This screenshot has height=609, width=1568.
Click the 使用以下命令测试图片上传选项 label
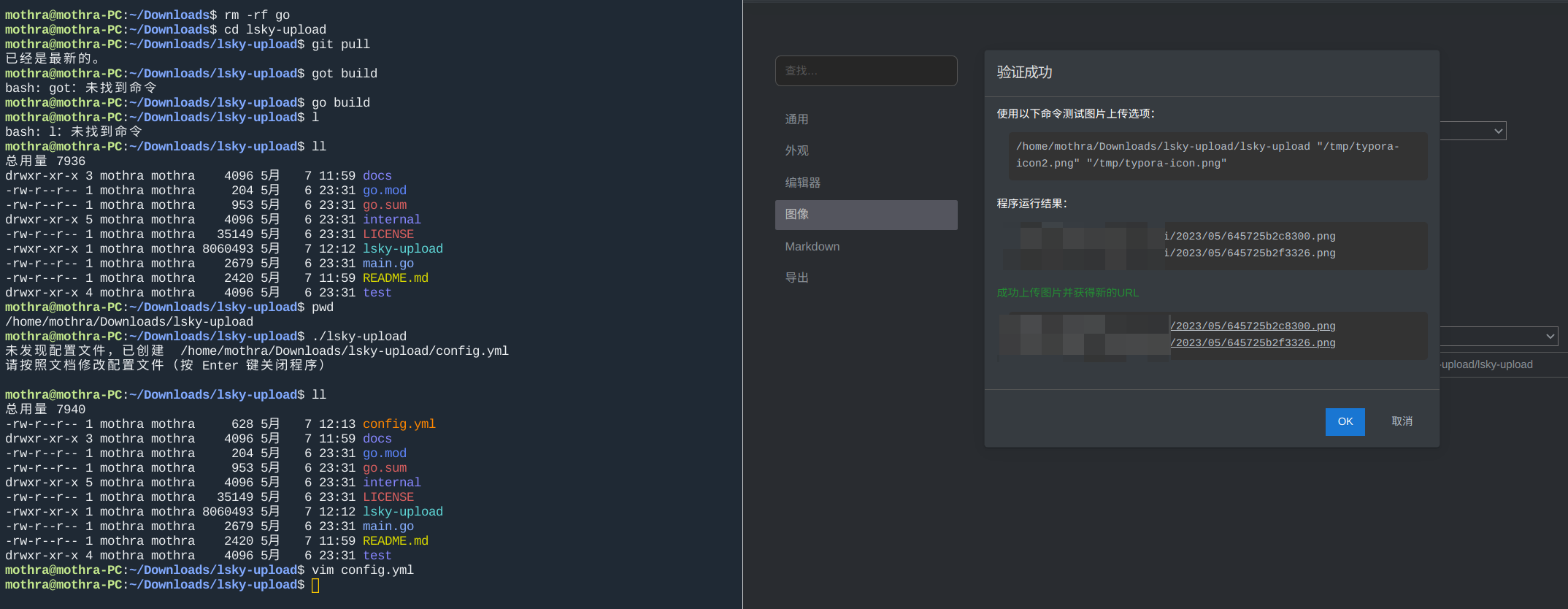pos(1075,114)
